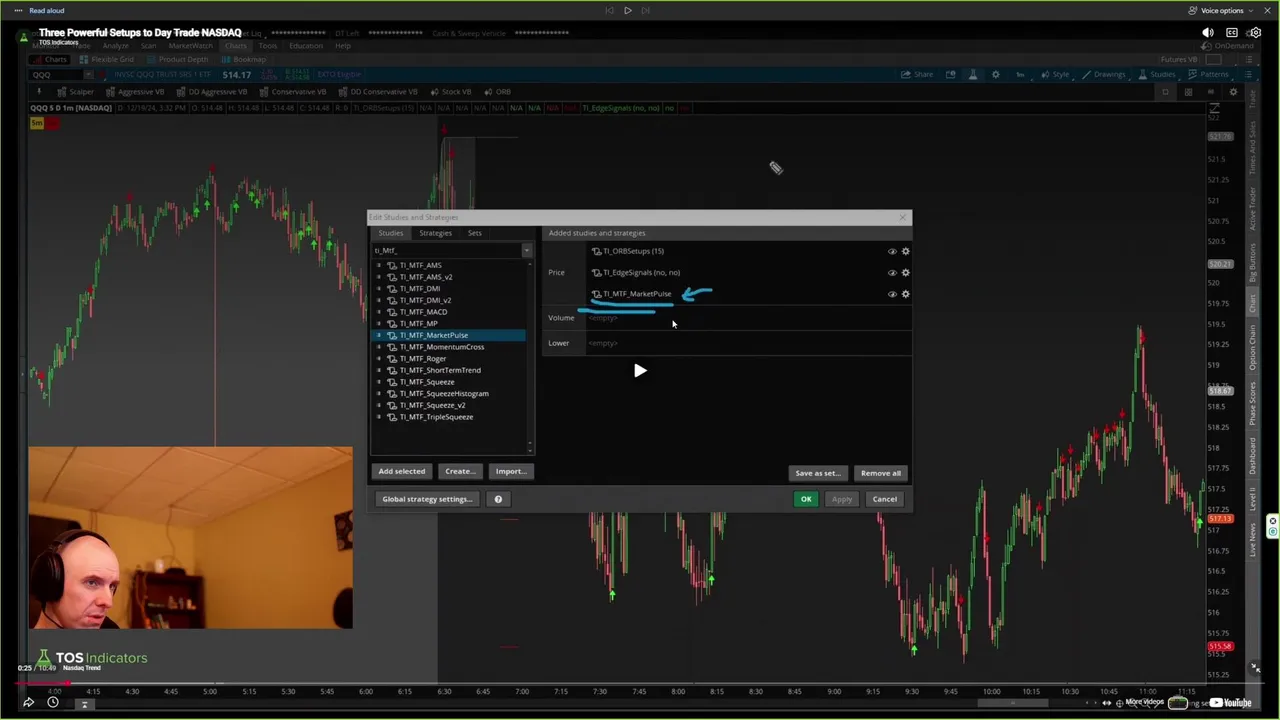Image resolution: width=1280 pixels, height=720 pixels.
Task: Open gear settings for TI_MTF_MarketPulse study
Action: 906,294
